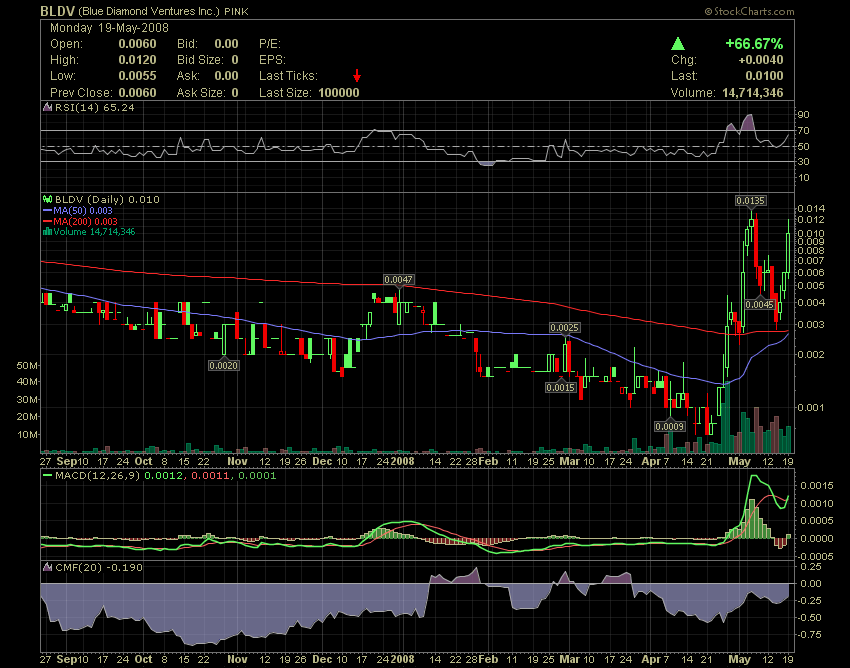Click the volume bars icon in the legend

(x=48, y=232)
